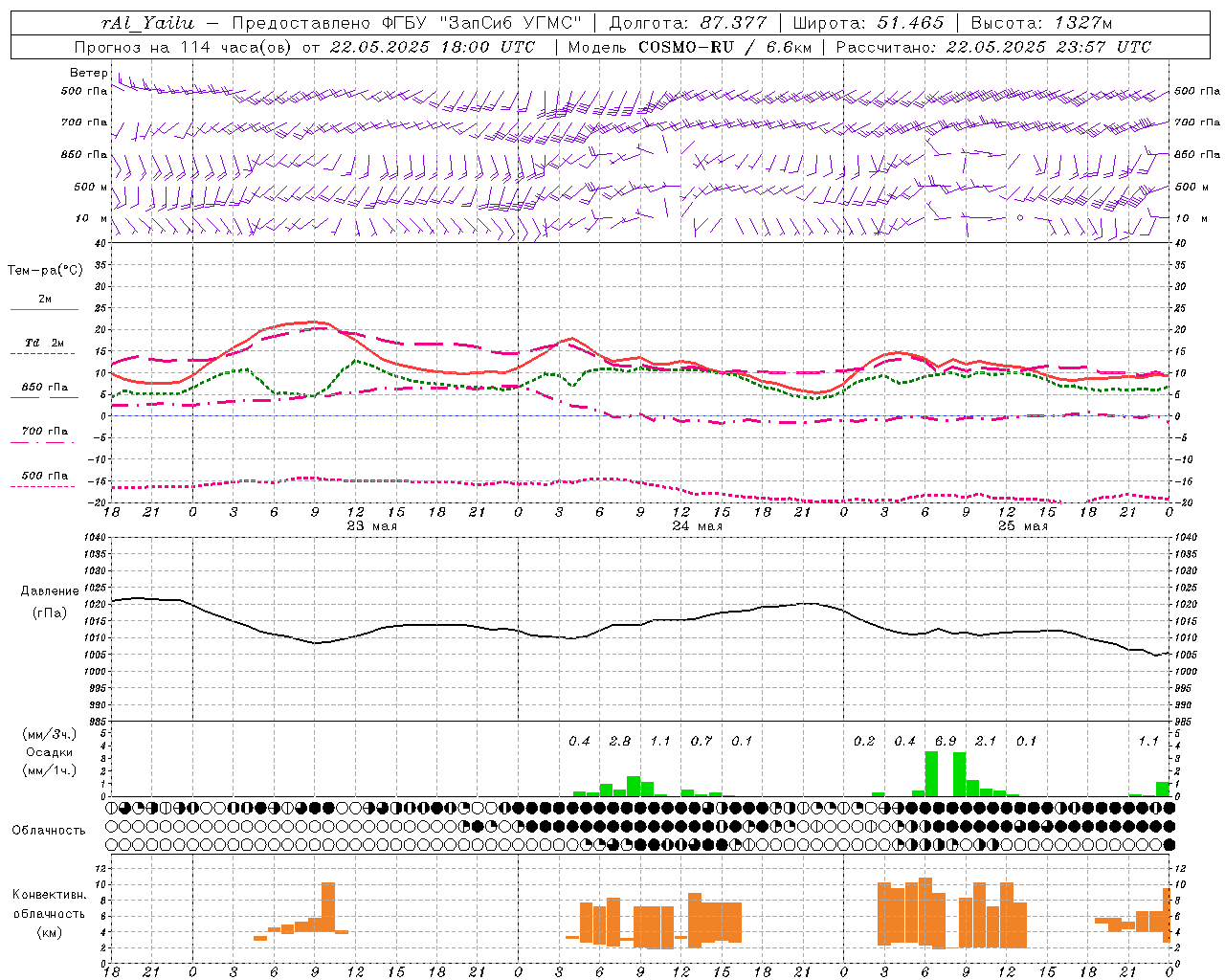Click the 24 мая date label
1225x980 pixels.
(x=697, y=526)
